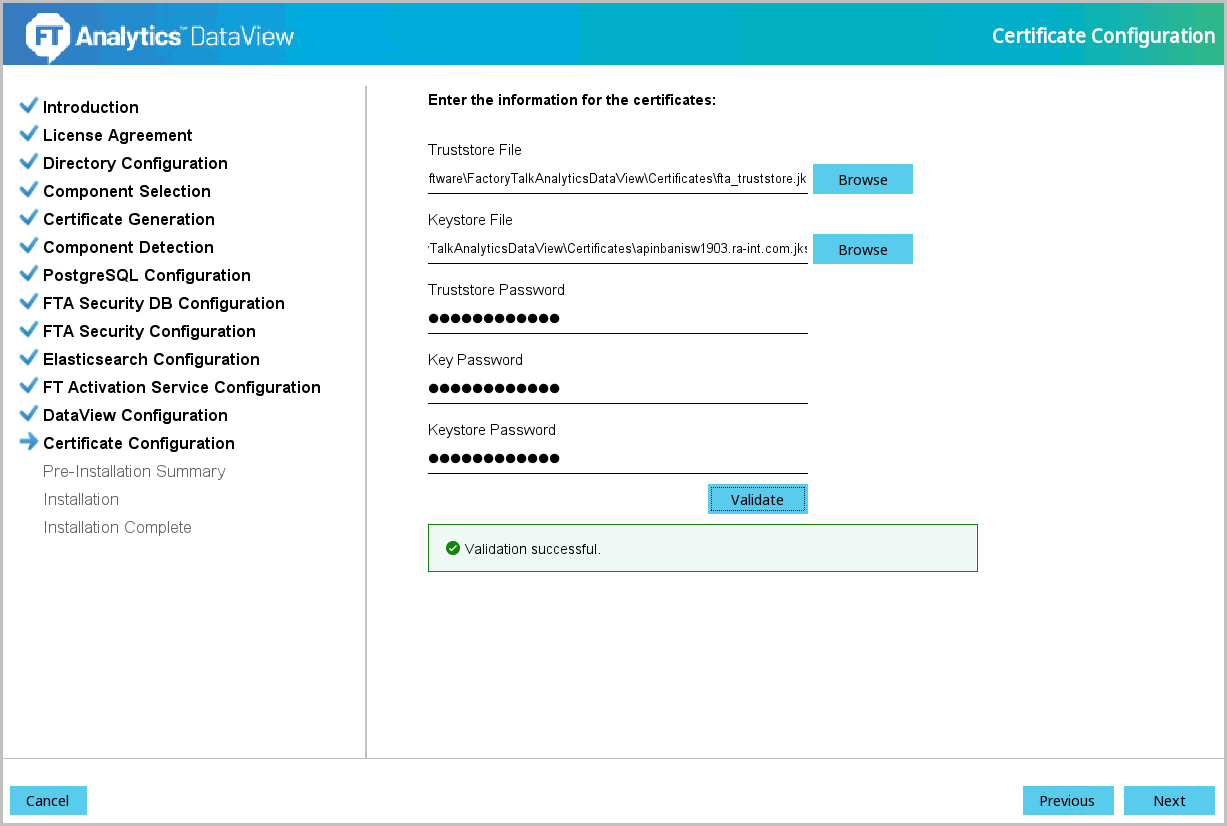Click the checkmark beside DataView Configuration
Viewport: 1227px width, 826px height.
pos(29,414)
